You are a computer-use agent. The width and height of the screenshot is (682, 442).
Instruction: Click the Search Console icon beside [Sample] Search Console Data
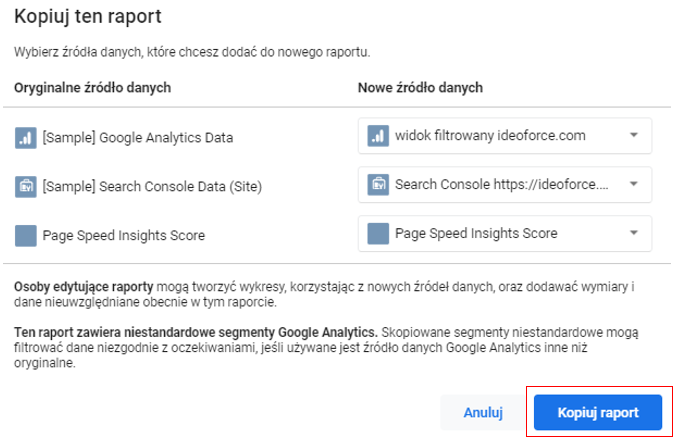pyautogui.click(x=25, y=186)
